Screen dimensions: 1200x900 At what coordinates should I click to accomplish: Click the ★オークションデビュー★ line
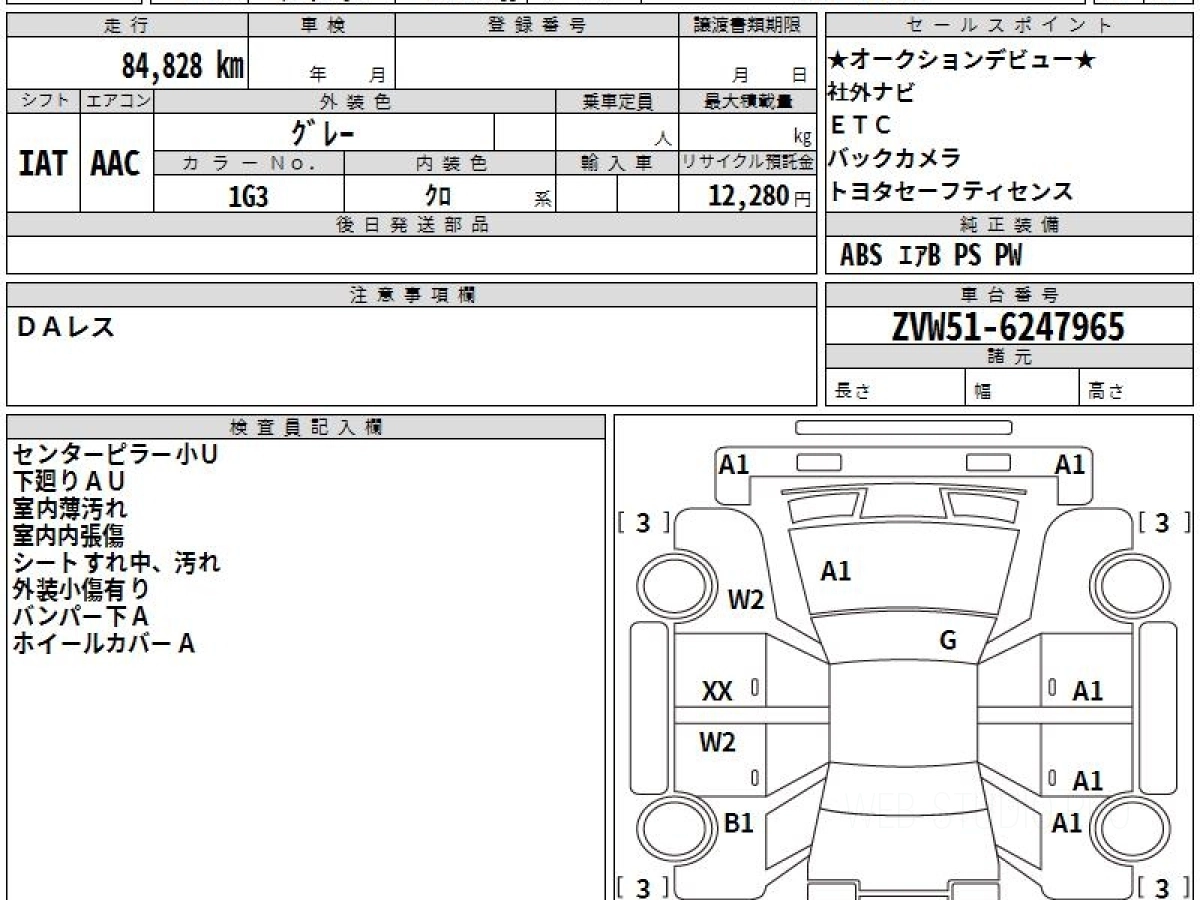click(x=962, y=61)
